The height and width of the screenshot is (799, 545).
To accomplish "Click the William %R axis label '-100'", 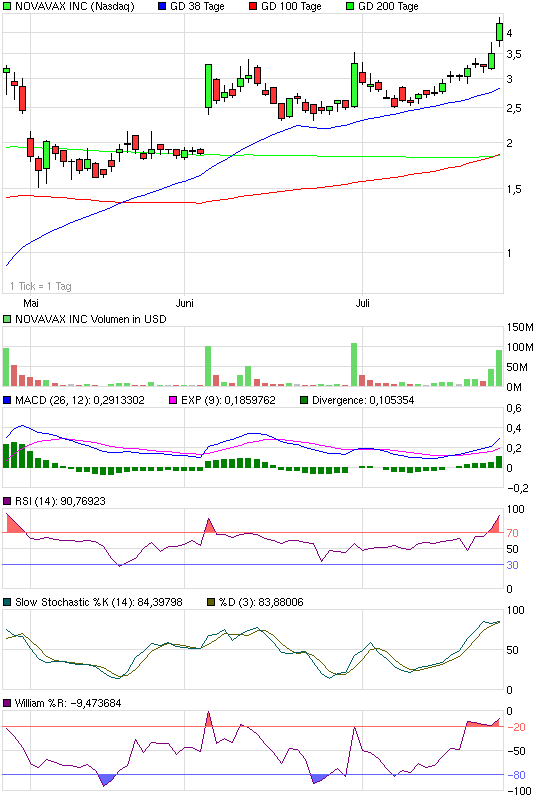I will tap(519, 791).
